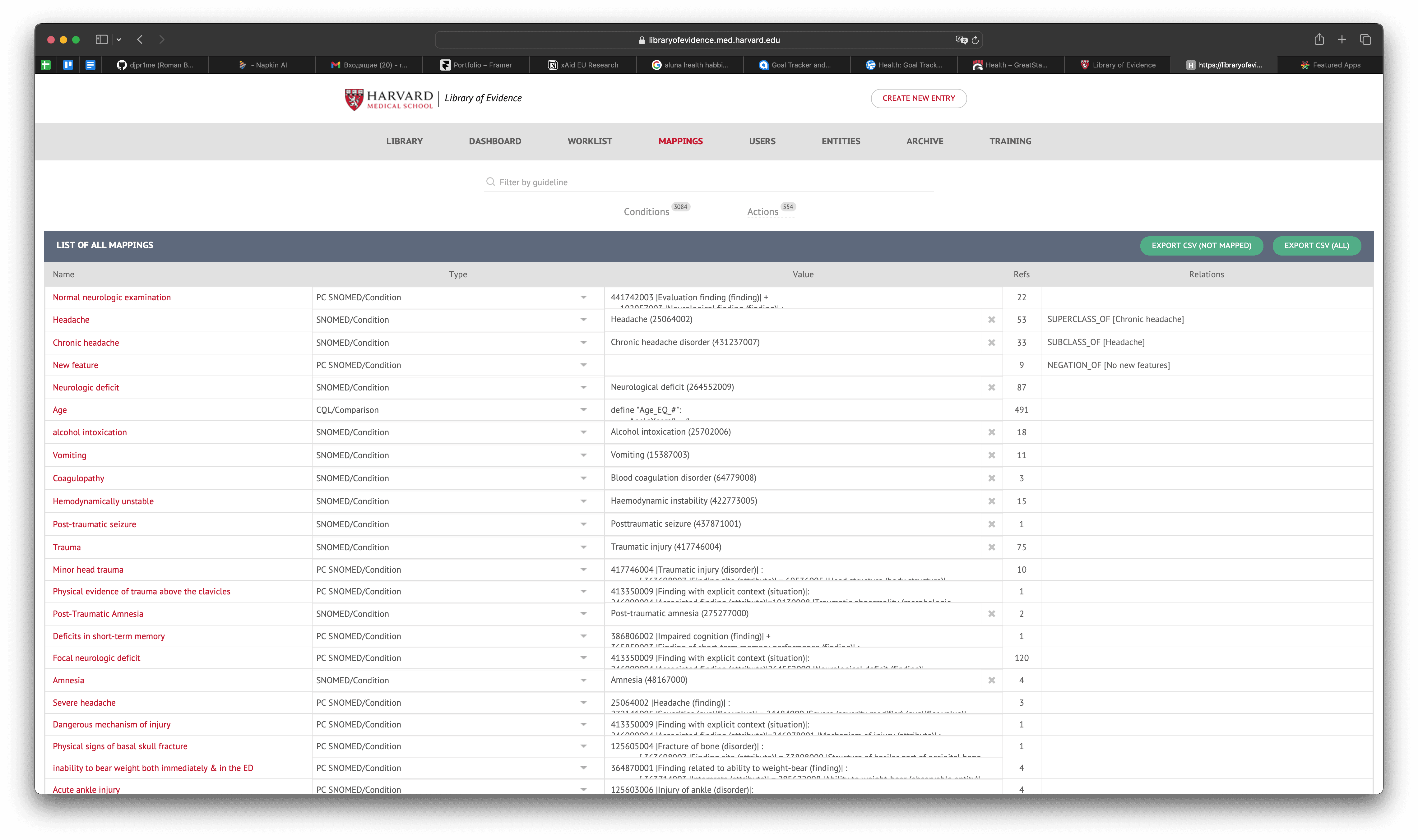The height and width of the screenshot is (840, 1418).
Task: Click the CREATE NEW ENTRY button
Action: click(x=918, y=99)
